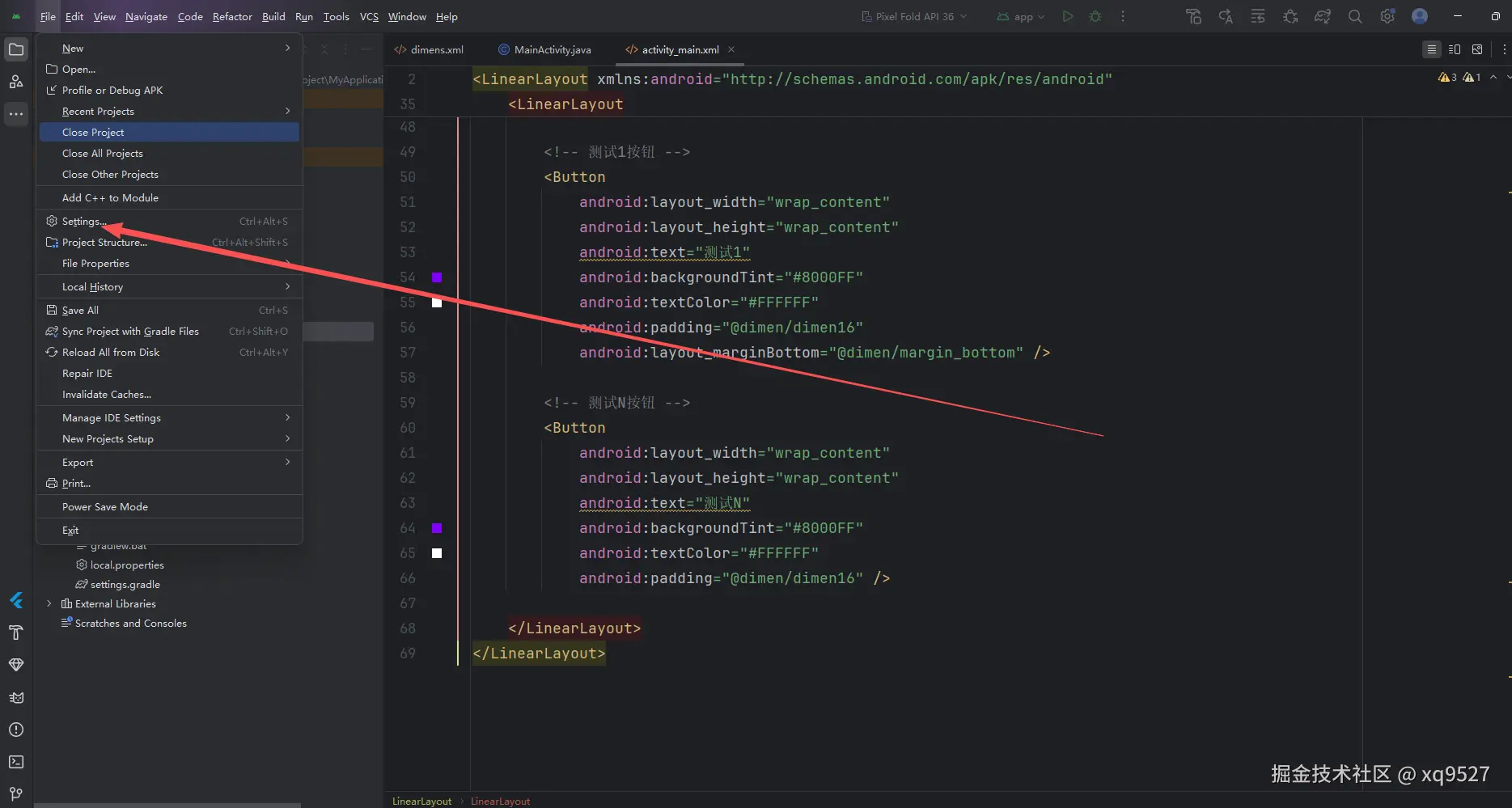Open the Terminal tool window
This screenshot has height=808, width=1512.
pos(16,762)
